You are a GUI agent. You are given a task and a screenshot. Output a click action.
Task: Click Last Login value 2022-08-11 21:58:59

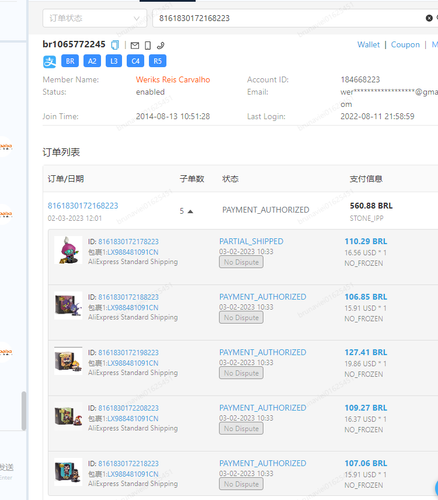[x=377, y=116]
